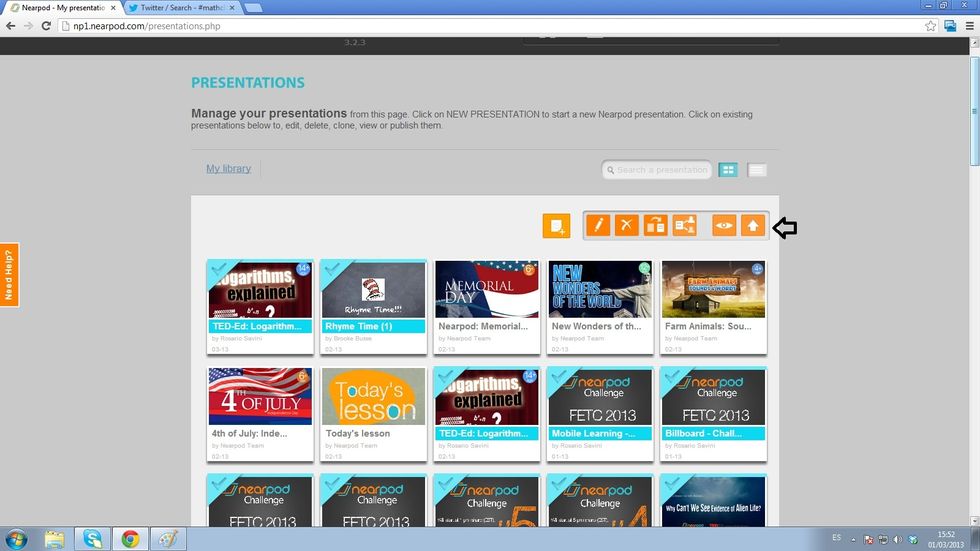Image resolution: width=980 pixels, height=551 pixels.
Task: Click the Today's lesson title text
Action: pyautogui.click(x=358, y=434)
